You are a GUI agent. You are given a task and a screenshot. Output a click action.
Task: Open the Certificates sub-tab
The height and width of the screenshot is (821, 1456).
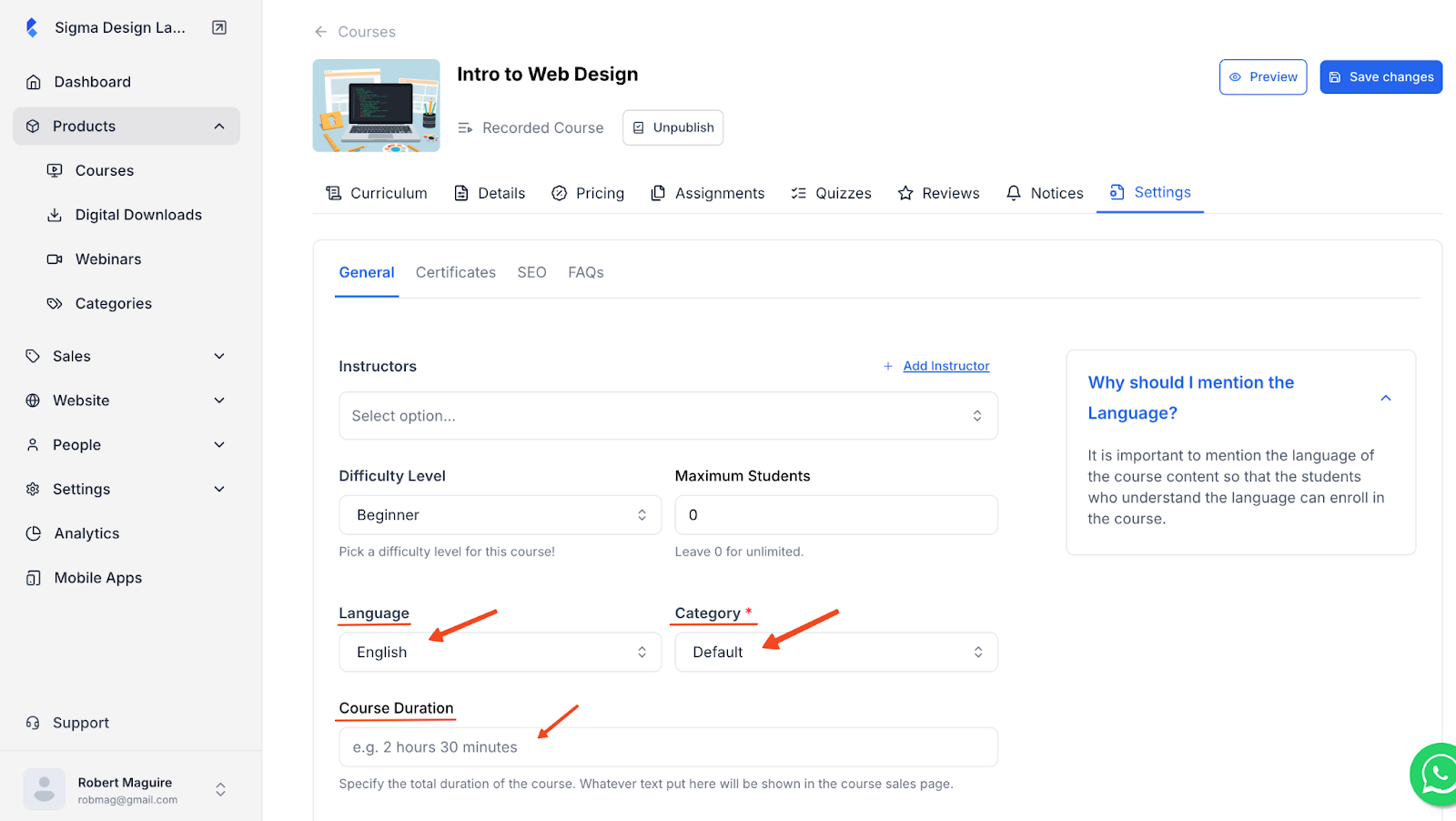tap(456, 272)
